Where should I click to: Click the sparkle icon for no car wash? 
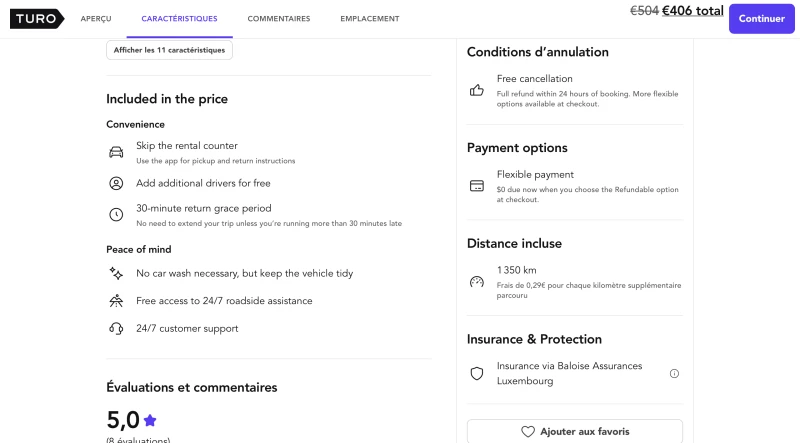click(x=116, y=273)
